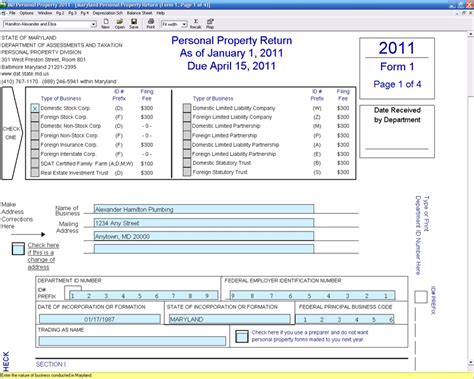Click the Federal Principal Business Code field
Screen dimensions: 474x379
(x=345, y=319)
